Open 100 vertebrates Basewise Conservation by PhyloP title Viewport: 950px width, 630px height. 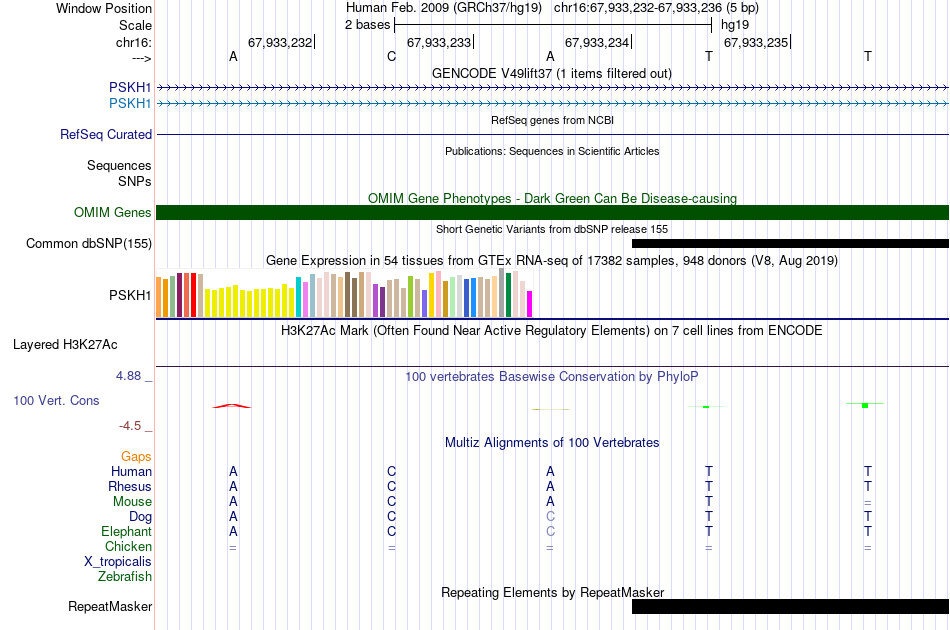pyautogui.click(x=552, y=376)
